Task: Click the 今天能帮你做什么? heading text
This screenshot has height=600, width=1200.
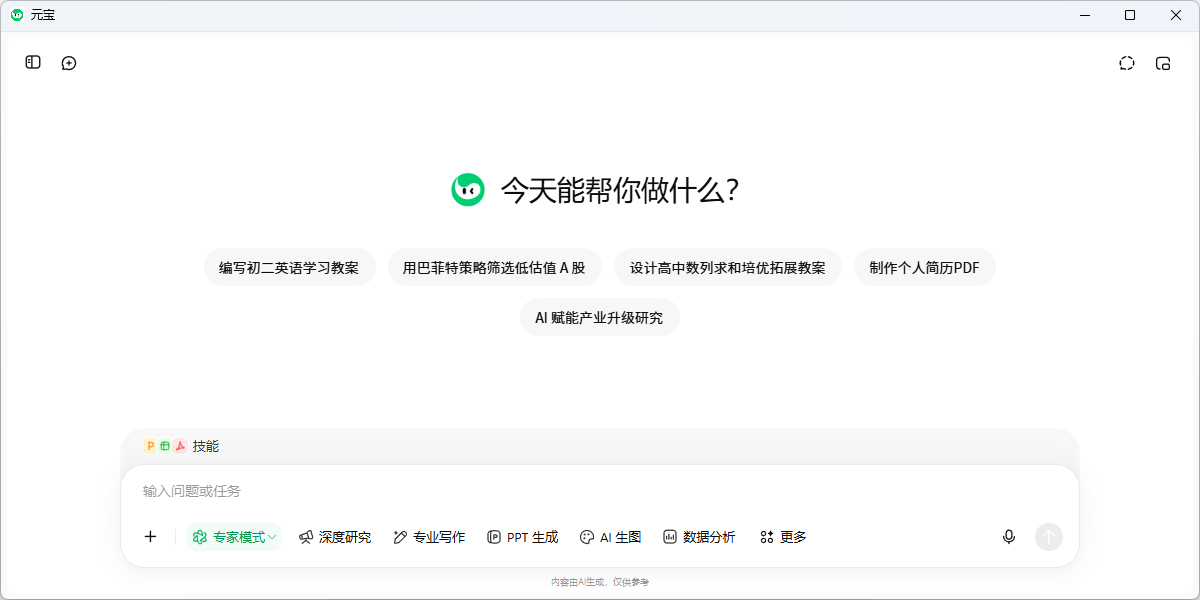Action: [620, 191]
